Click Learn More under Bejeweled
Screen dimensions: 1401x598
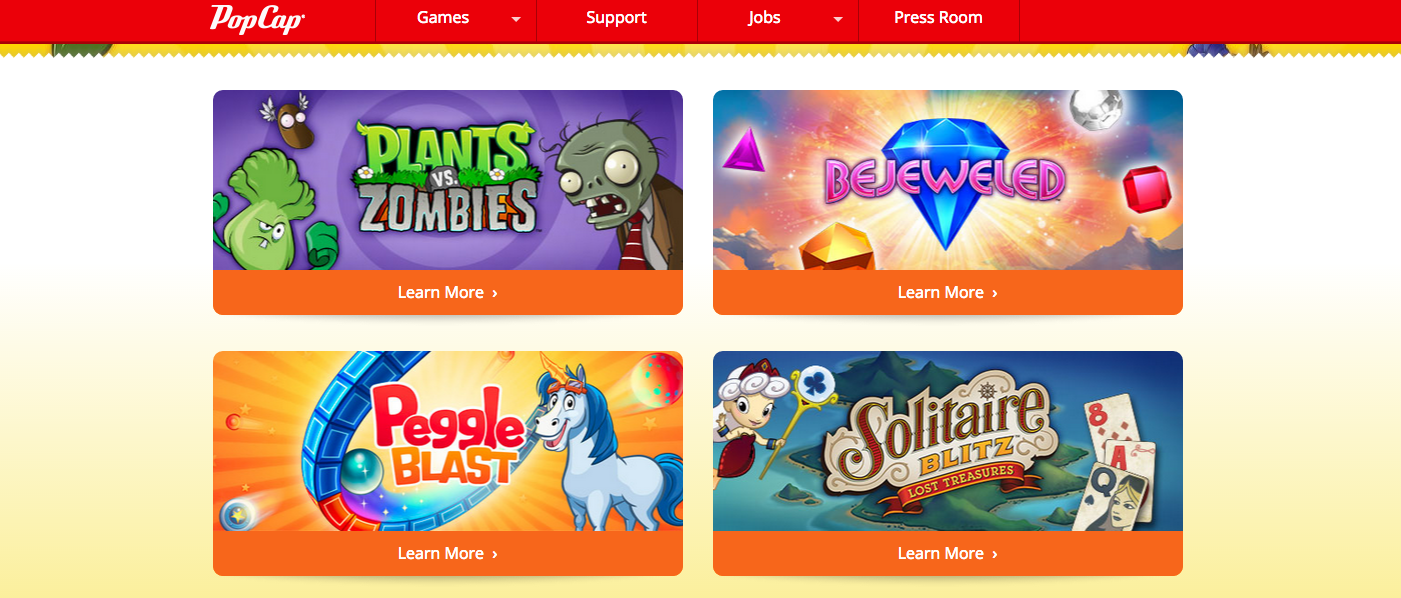click(x=948, y=292)
